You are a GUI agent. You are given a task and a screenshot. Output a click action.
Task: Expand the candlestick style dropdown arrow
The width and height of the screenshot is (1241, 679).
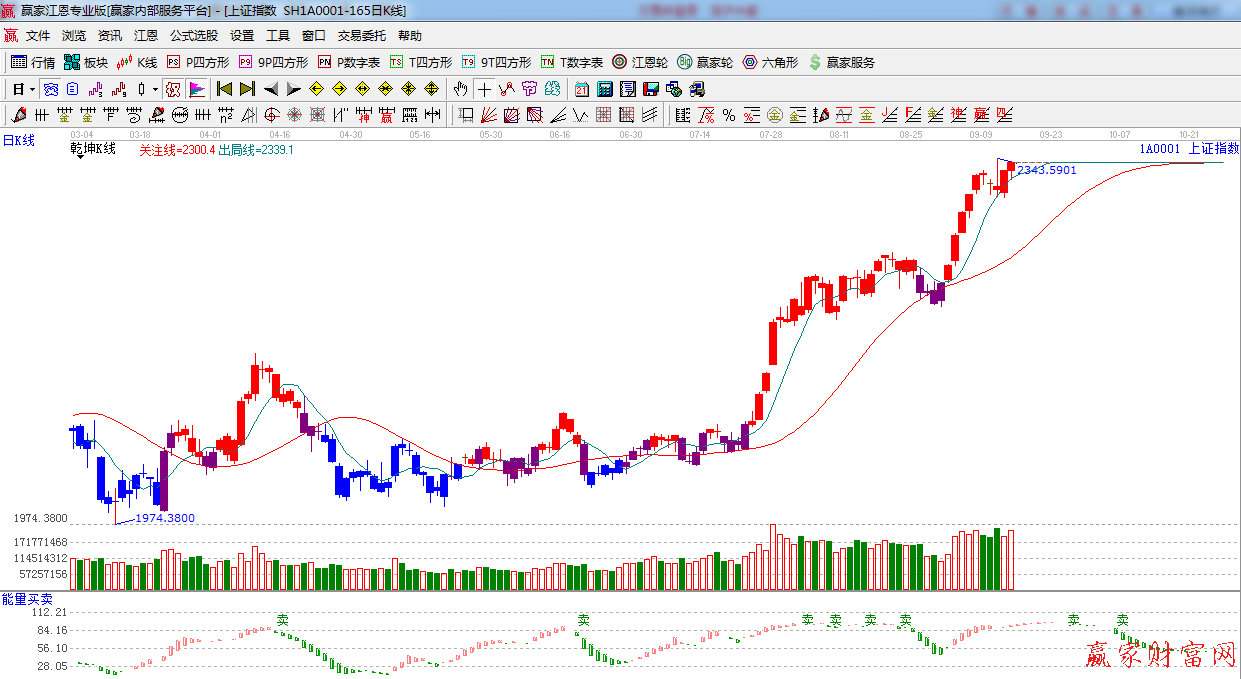click(x=156, y=89)
